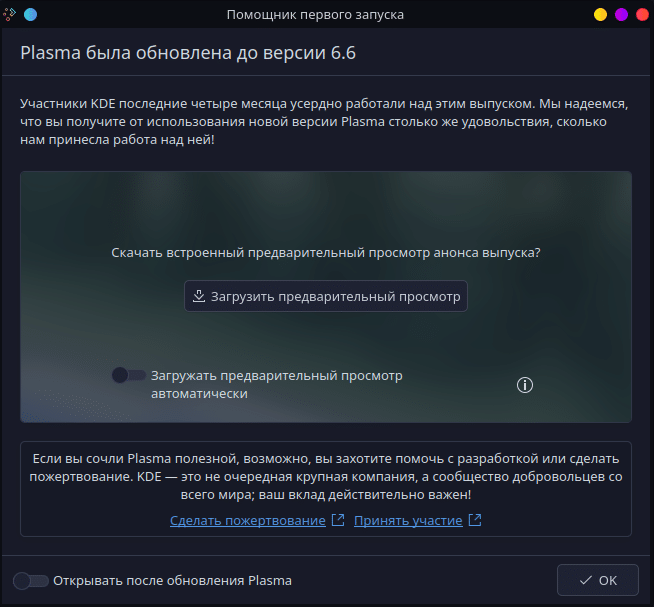654x607 pixels.
Task: Click the info icon beside auto-download toggle
Action: click(x=525, y=385)
